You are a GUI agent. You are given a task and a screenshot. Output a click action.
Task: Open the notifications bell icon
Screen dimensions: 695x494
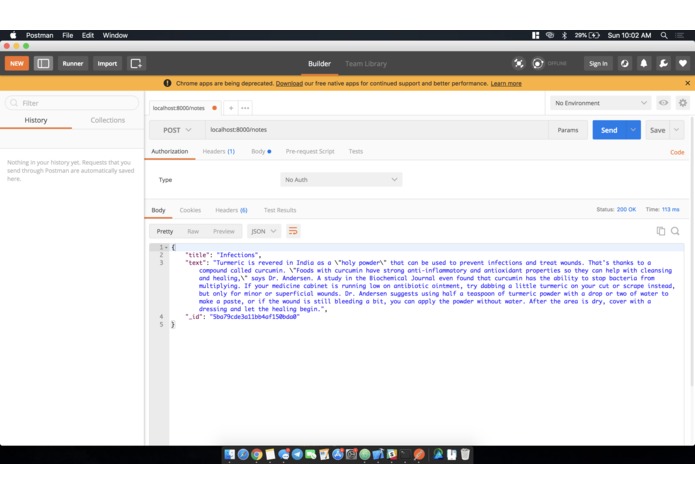[x=644, y=63]
